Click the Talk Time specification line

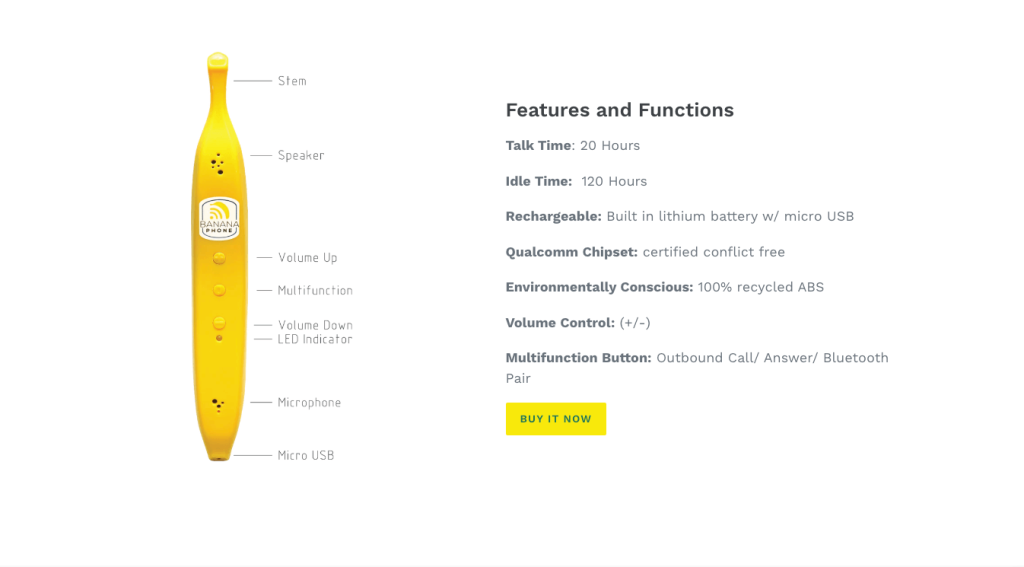pyautogui.click(x=573, y=146)
